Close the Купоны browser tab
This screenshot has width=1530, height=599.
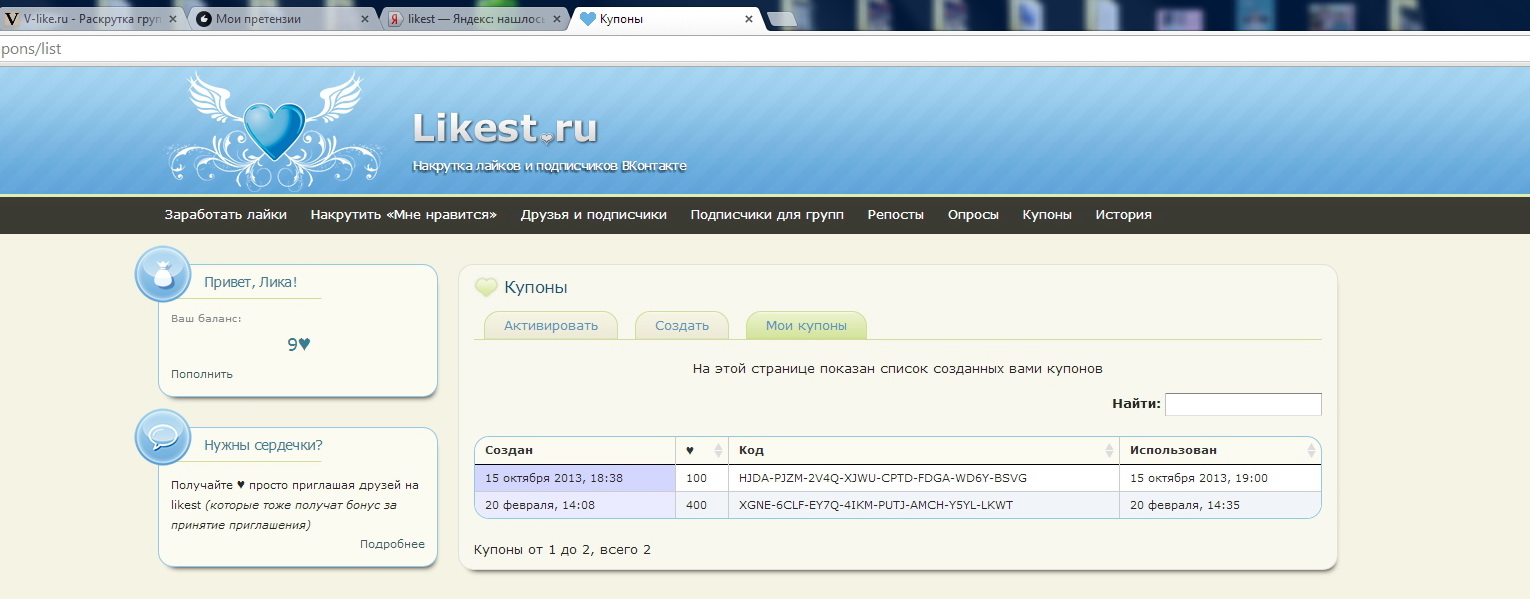point(748,19)
